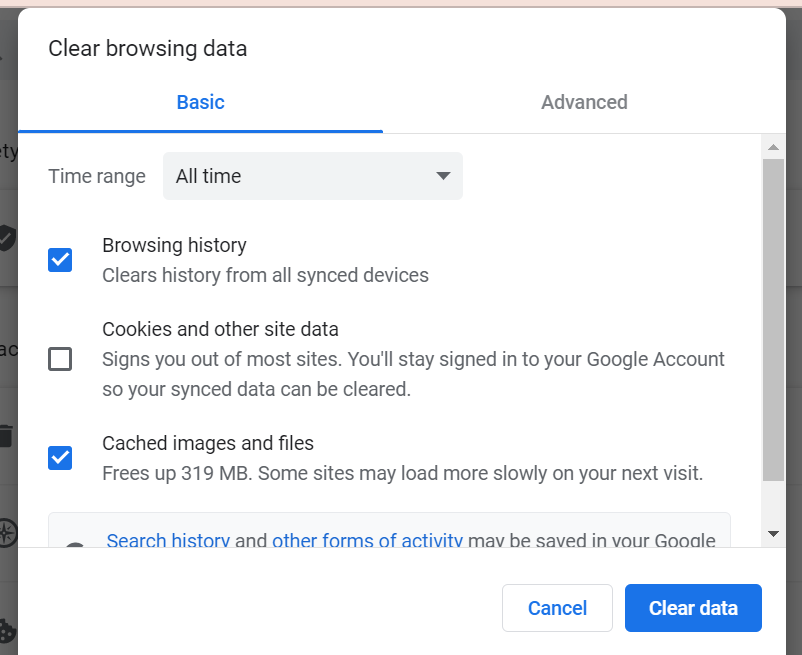Switch to the Advanced tab
Image resolution: width=802 pixels, height=655 pixels.
tap(584, 102)
